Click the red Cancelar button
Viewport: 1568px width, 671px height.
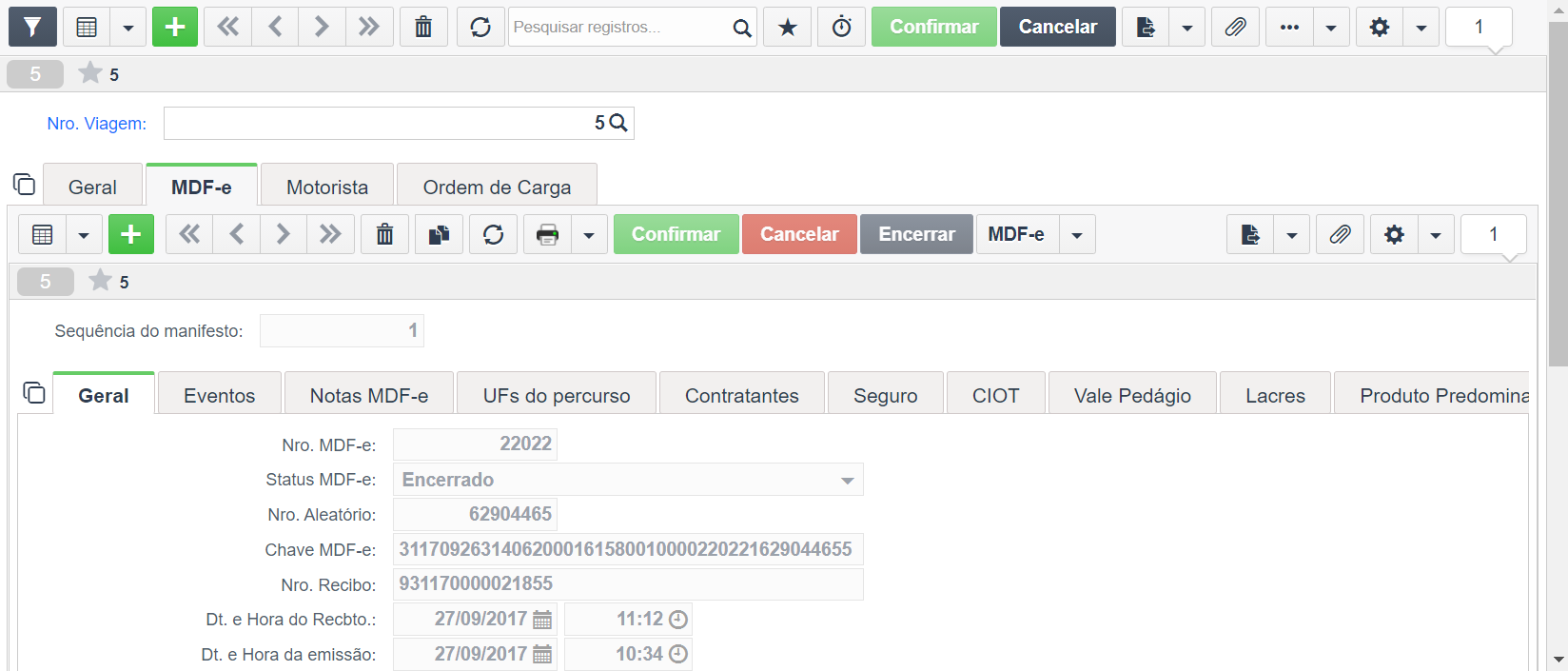pos(799,234)
